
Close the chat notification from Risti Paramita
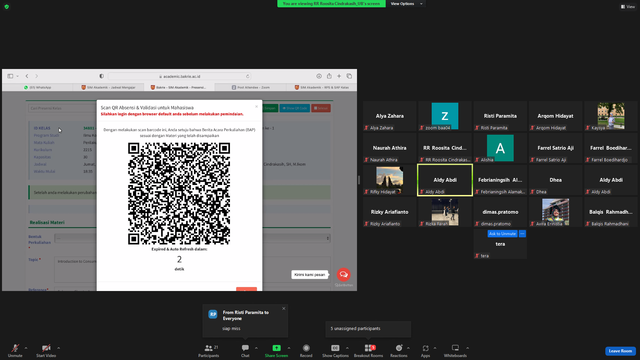(x=284, y=309)
